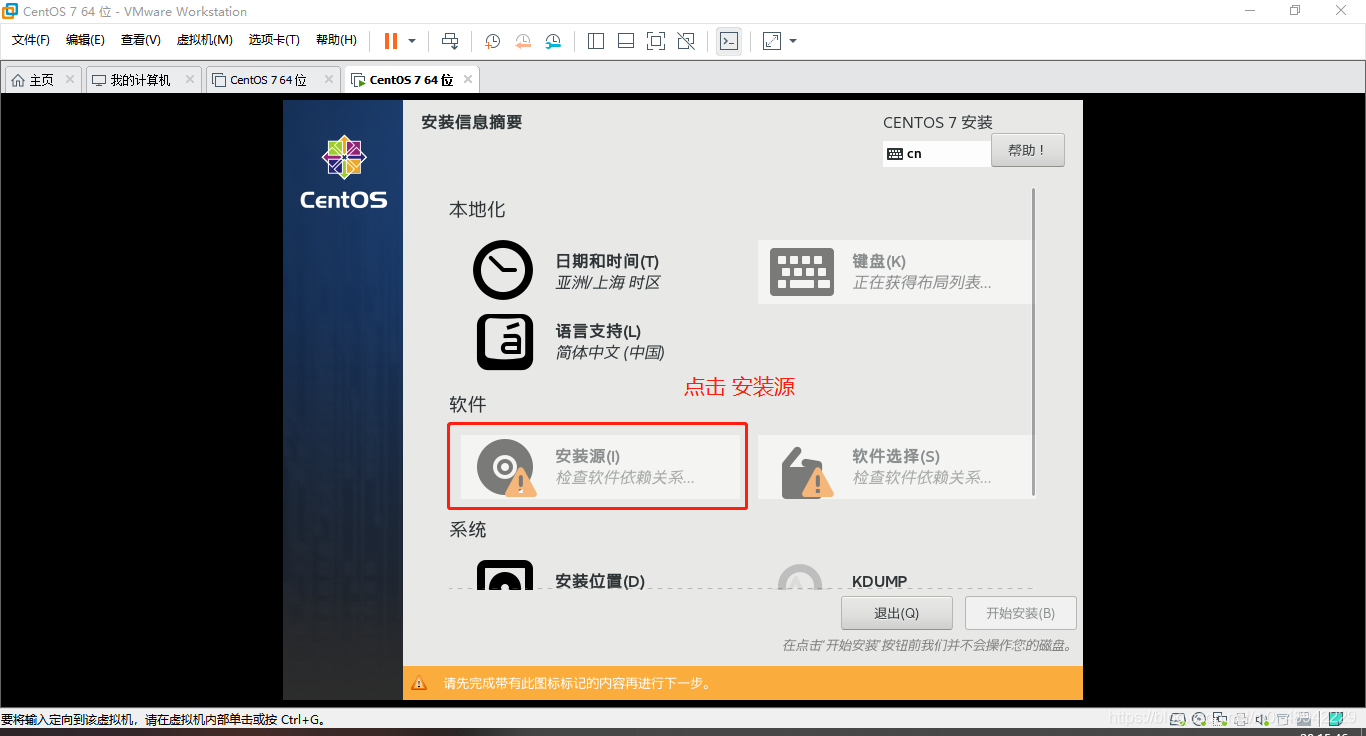
Task: Click the network adapter status bar icon
Action: (1220, 718)
